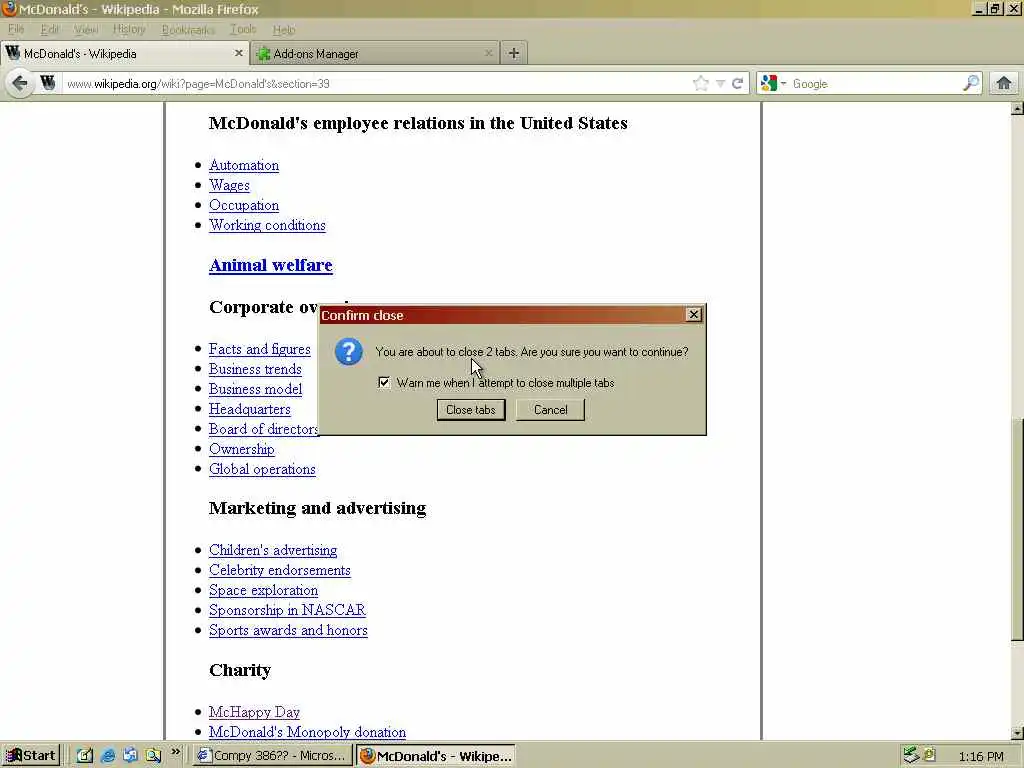Reload the page with the refresh icon
This screenshot has height=768, width=1024.
[737, 84]
